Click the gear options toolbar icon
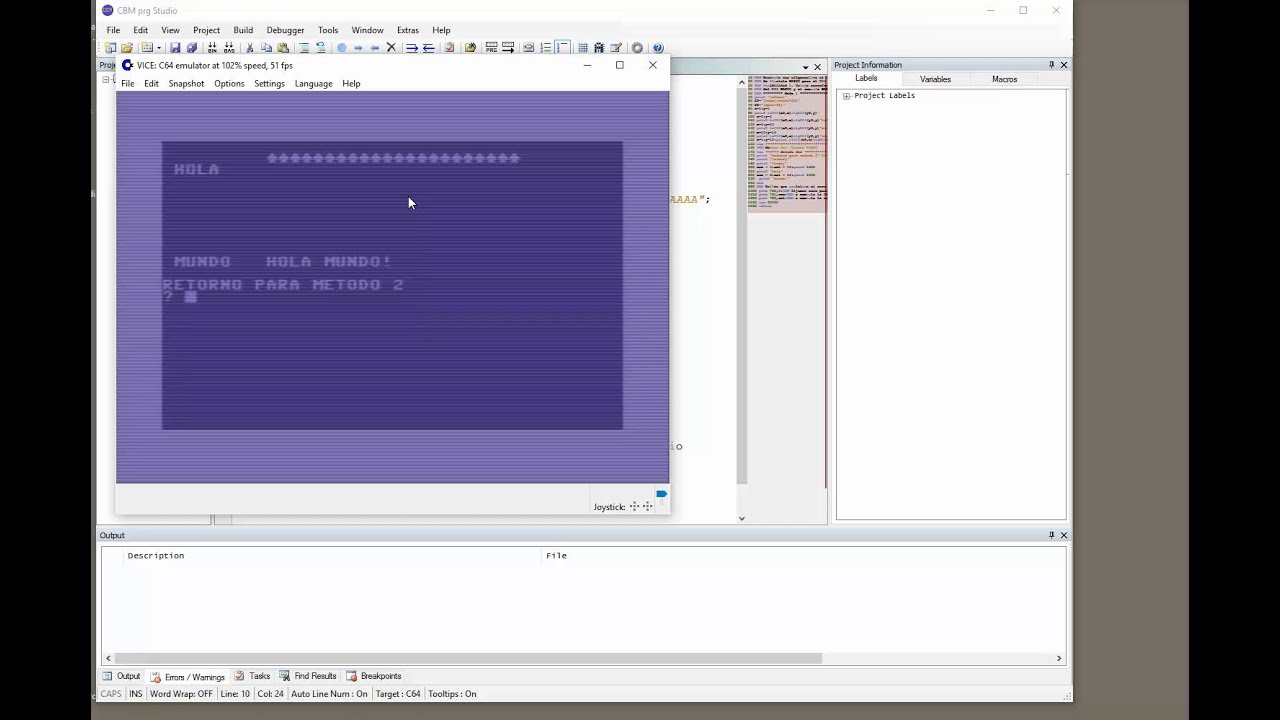This screenshot has width=1280, height=720. pos(637,48)
